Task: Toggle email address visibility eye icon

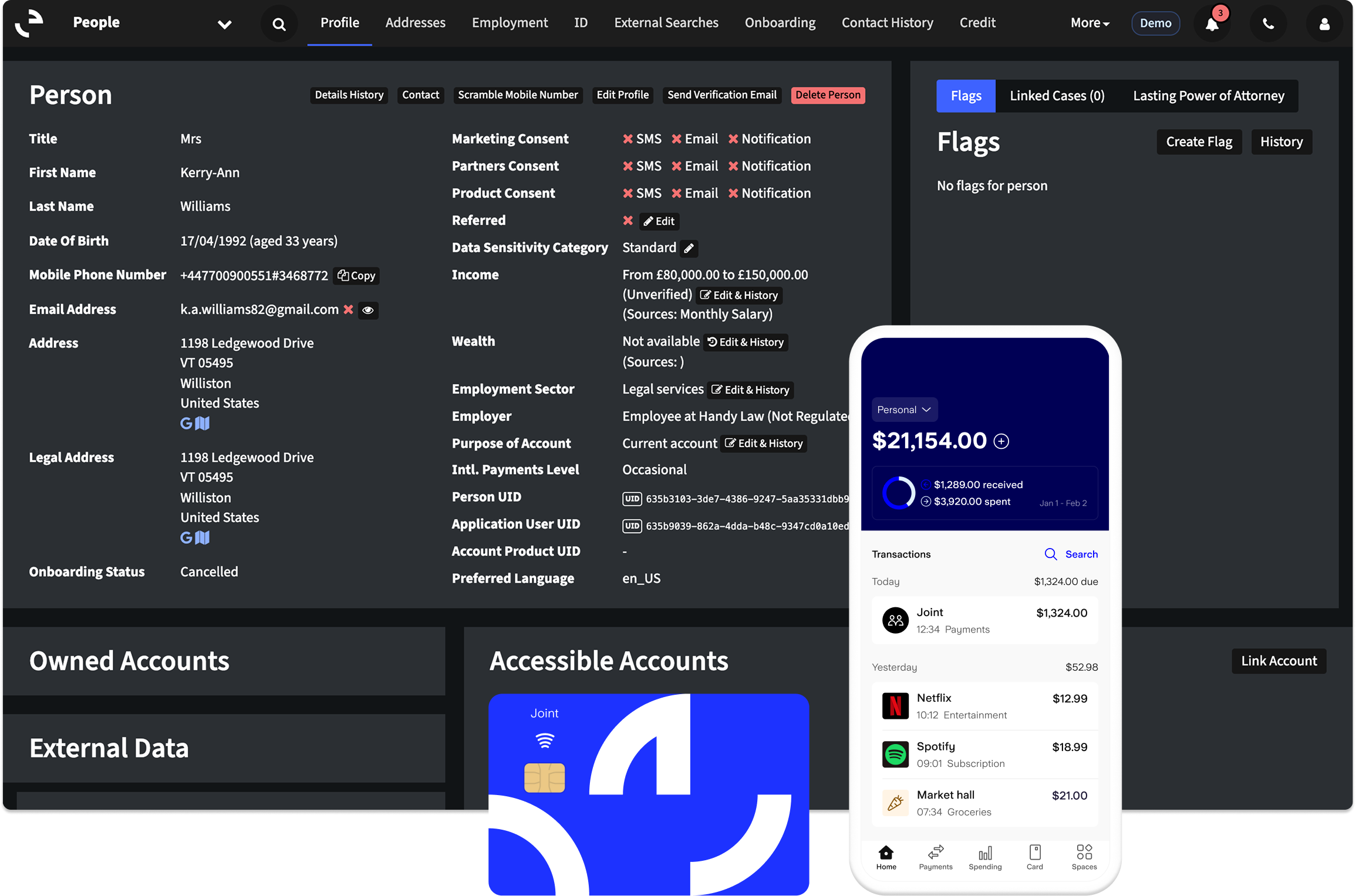Action: pos(368,310)
